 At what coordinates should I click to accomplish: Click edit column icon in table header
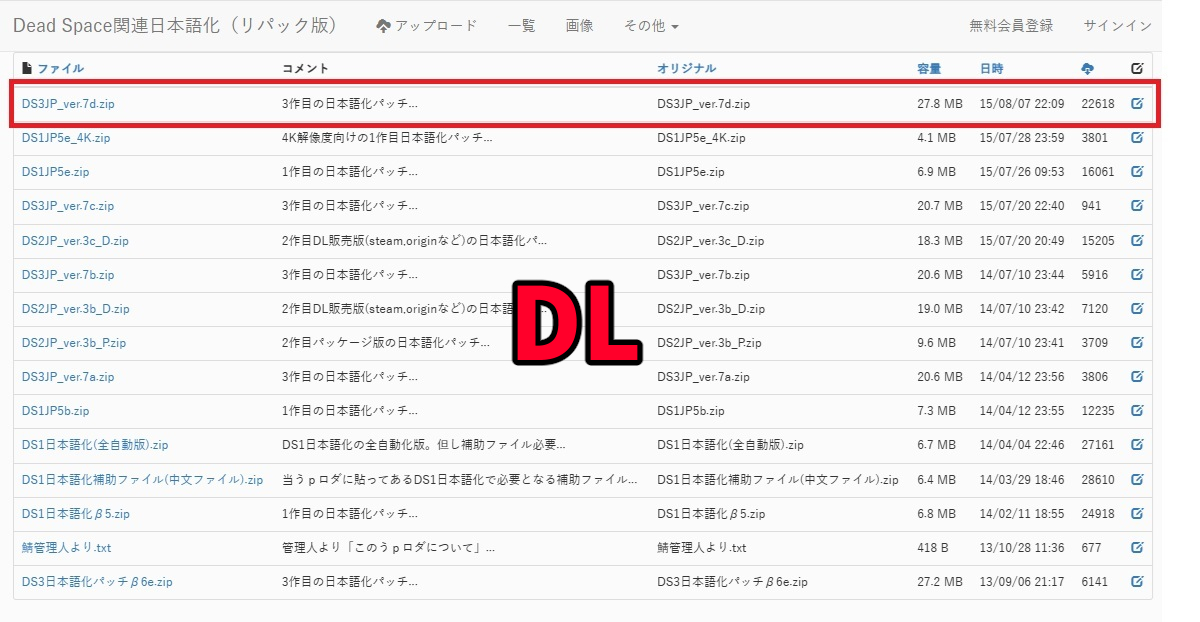pos(1137,68)
